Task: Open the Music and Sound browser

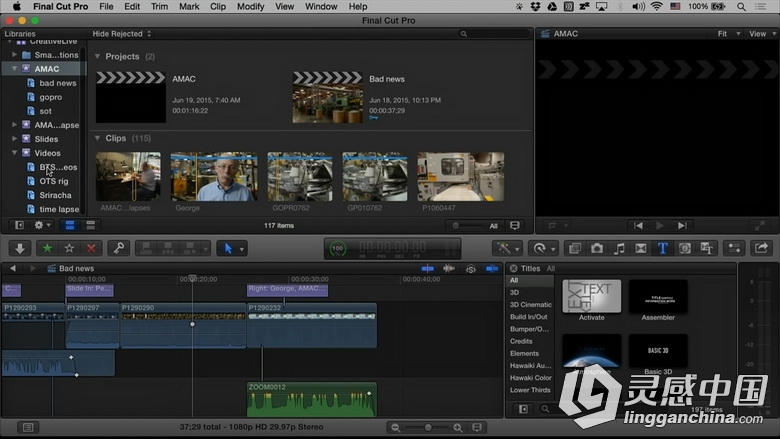Action: coord(619,248)
